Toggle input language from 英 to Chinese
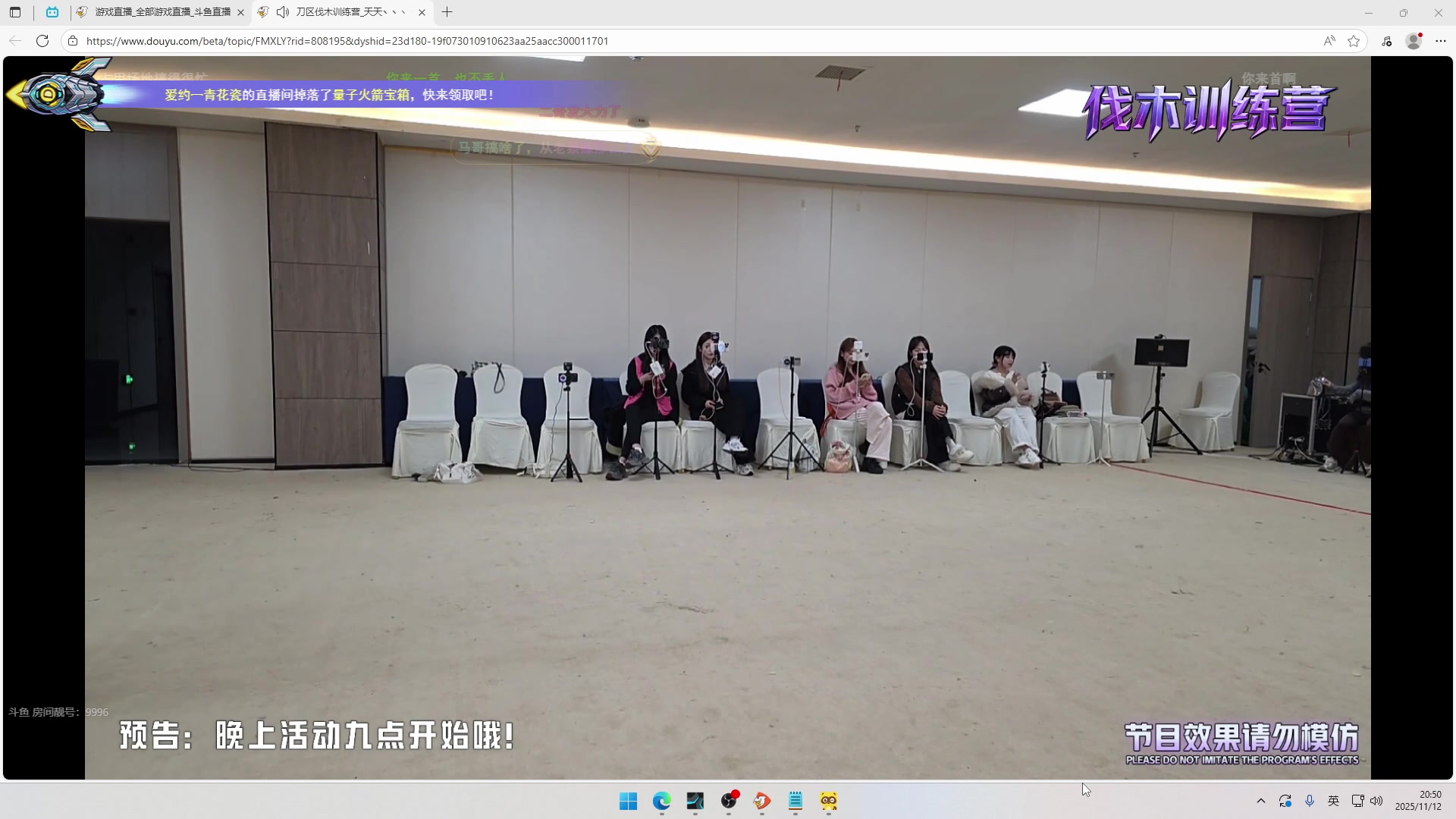This screenshot has width=1456, height=819. coord(1333,801)
